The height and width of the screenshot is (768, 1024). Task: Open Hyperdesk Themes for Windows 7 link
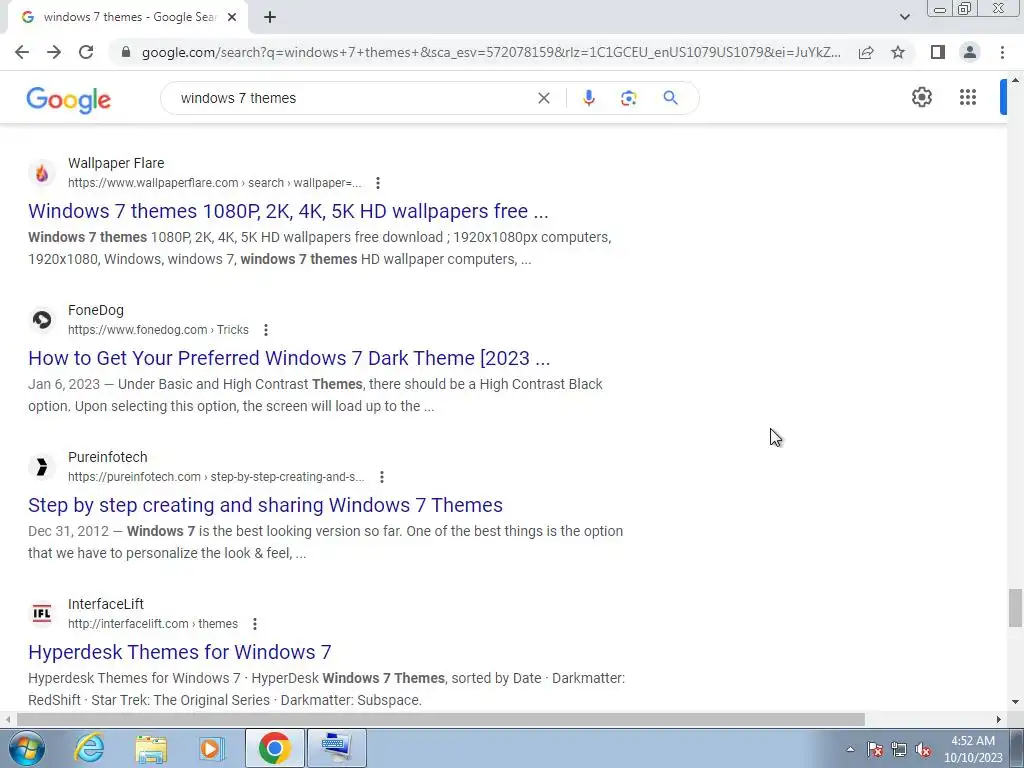click(x=180, y=652)
